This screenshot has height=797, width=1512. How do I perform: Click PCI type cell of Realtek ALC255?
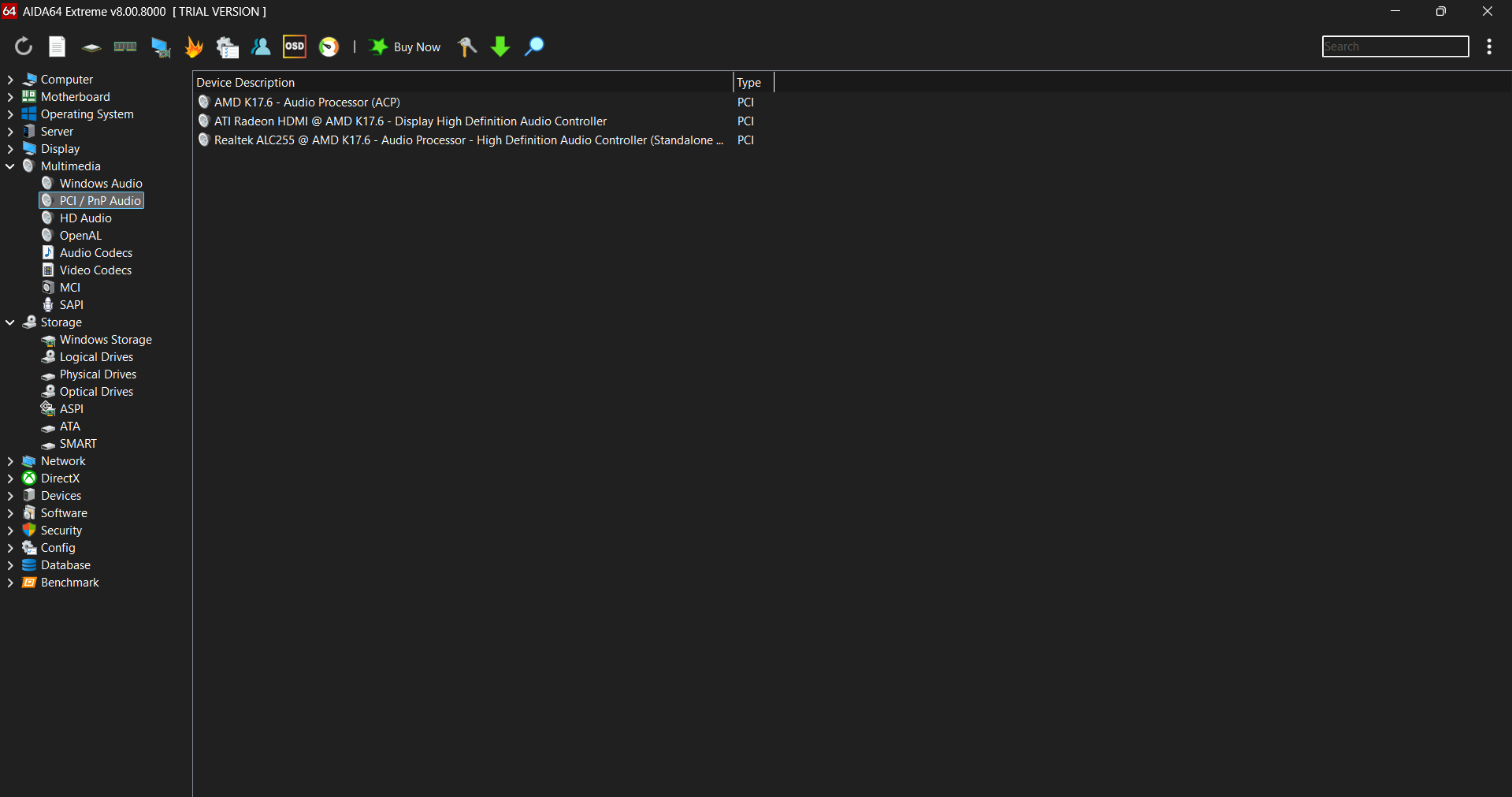click(745, 140)
